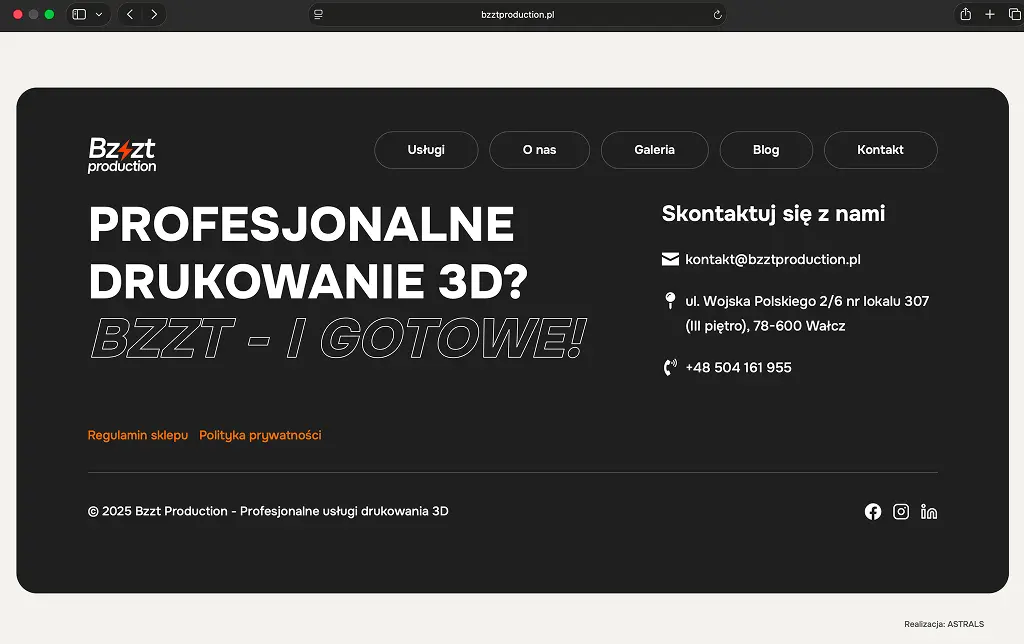Click the Safari share icon
This screenshot has height=644, width=1024.
point(965,15)
